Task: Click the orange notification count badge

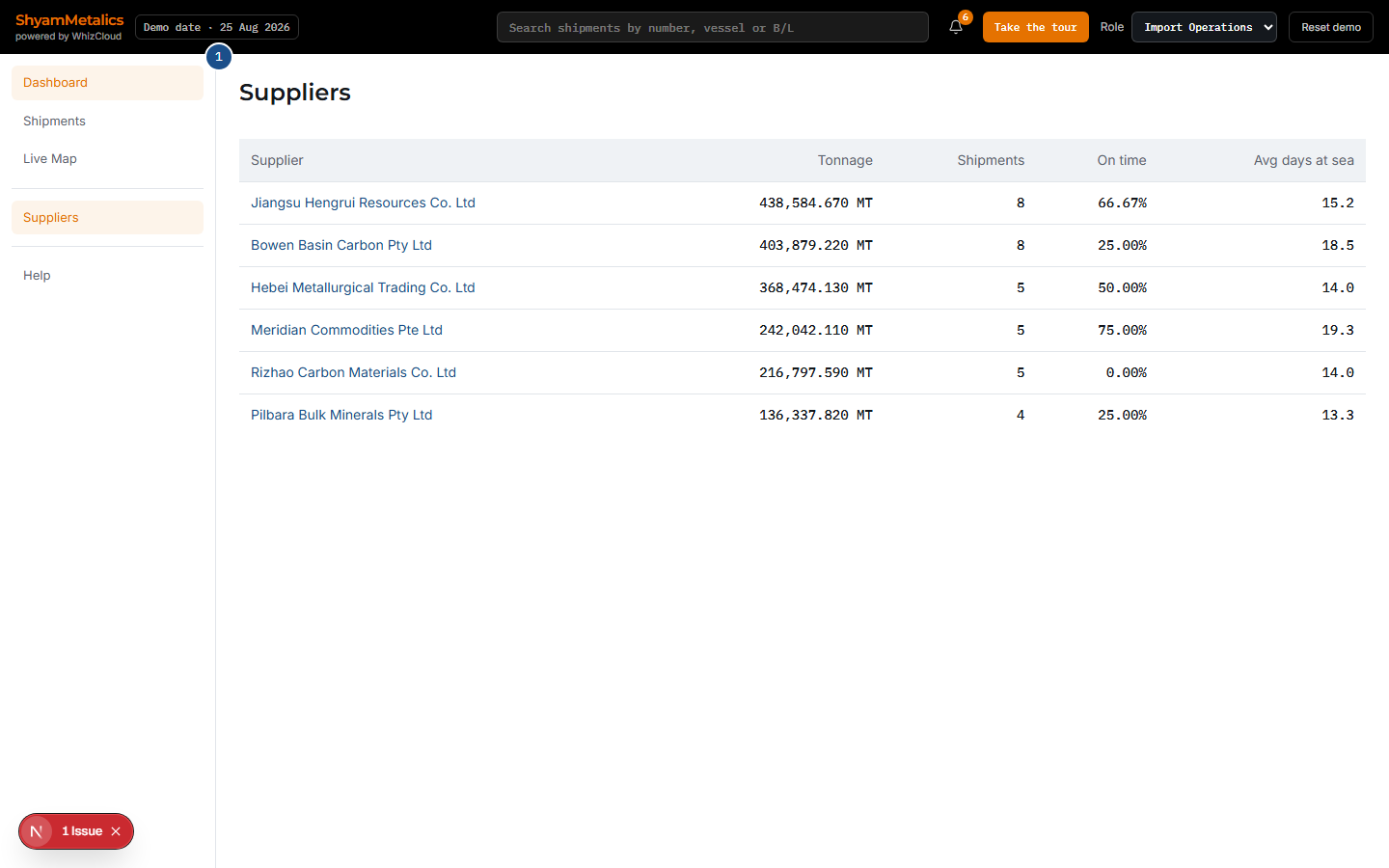Action: (x=966, y=17)
